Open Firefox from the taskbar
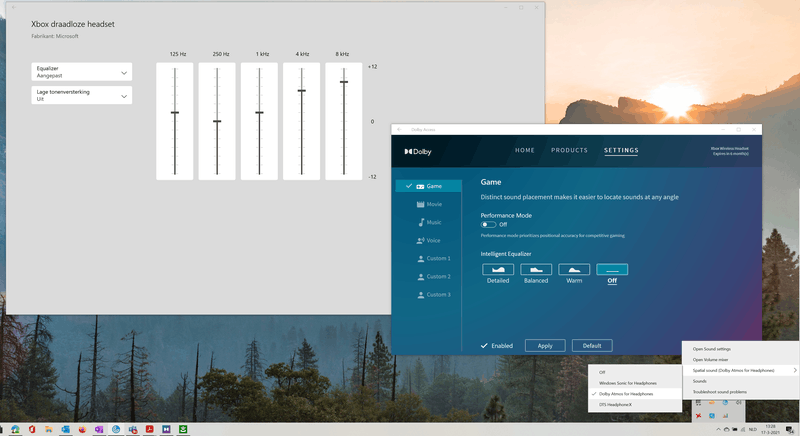 tap(82, 429)
